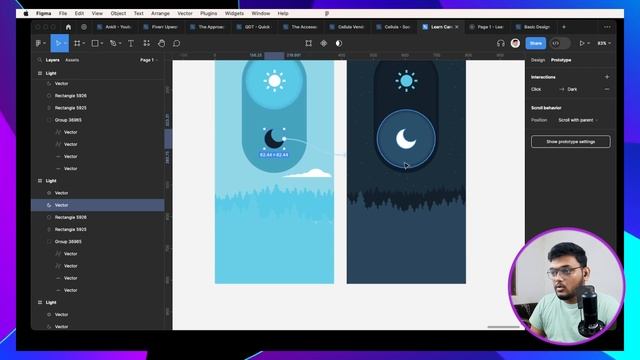Image resolution: width=640 pixels, height=360 pixels.
Task: Click the user avatar next to Share
Action: (515, 43)
